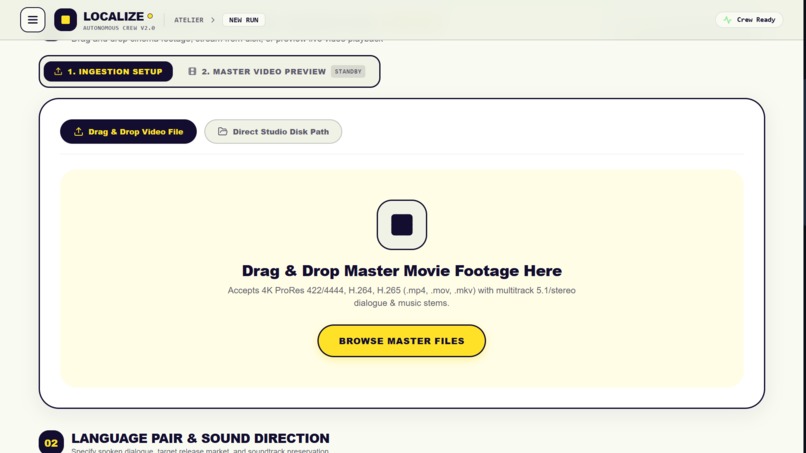806x453 pixels.
Task: Click the accepted formats description text
Action: [401, 297]
